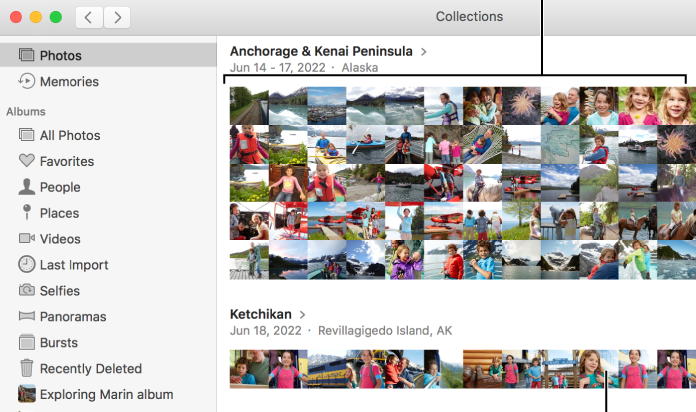Open Exploring Marin album label
Screen dimensions: 696x412
point(107,394)
